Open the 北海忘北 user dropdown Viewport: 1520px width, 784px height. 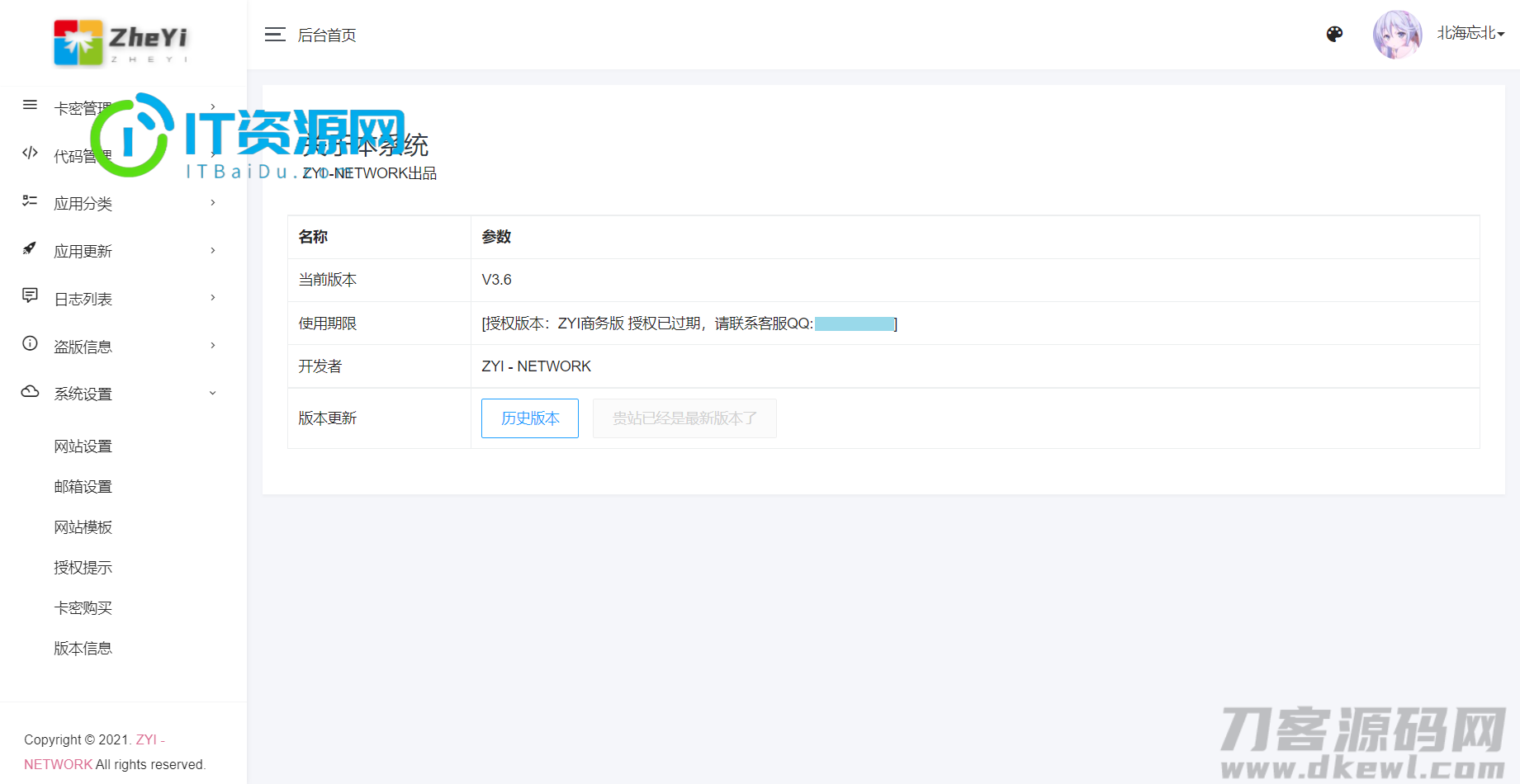click(1470, 33)
